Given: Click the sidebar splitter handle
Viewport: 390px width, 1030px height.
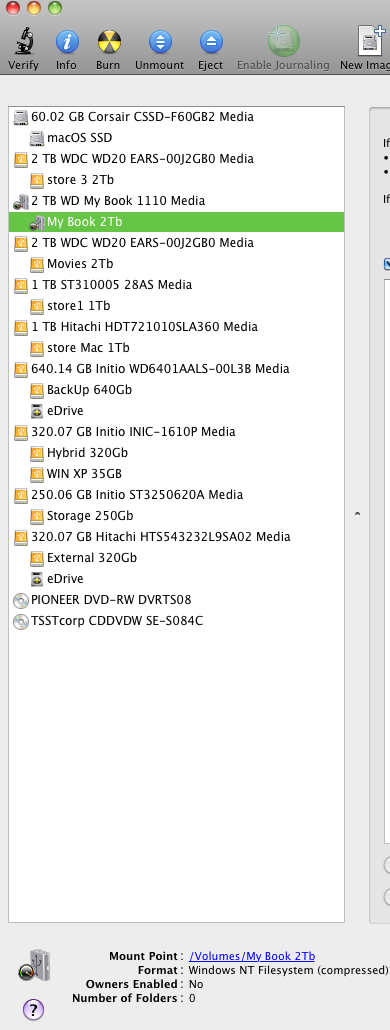Looking at the screenshot, I should tap(357, 514).
